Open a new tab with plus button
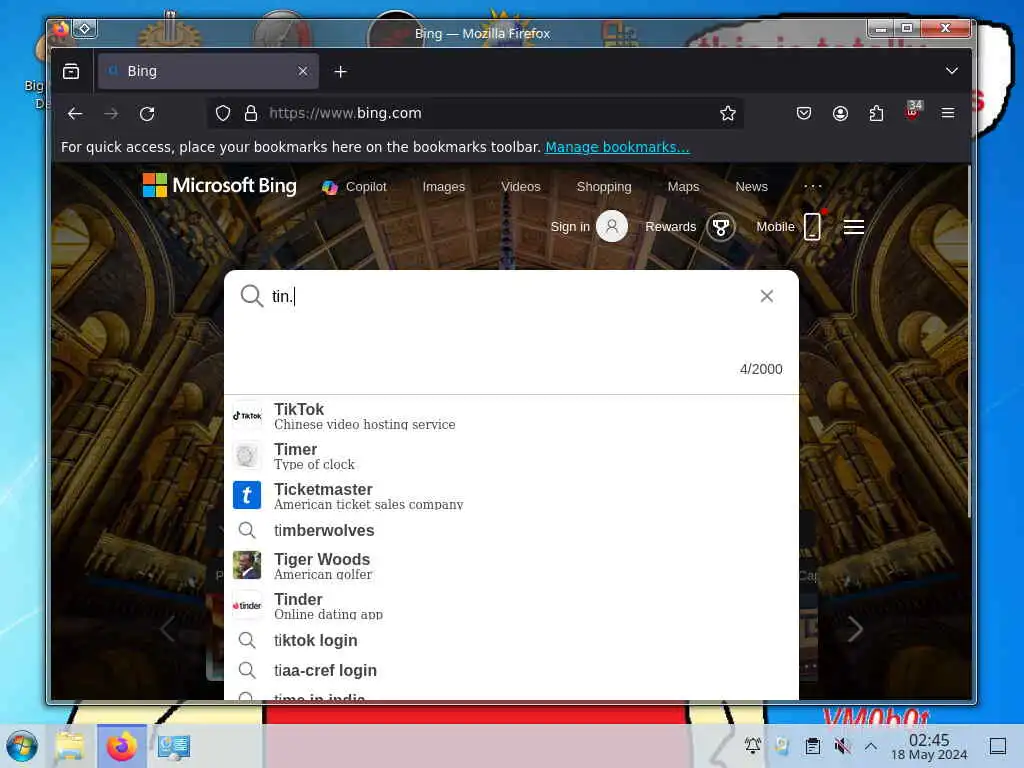The width and height of the screenshot is (1024, 768). (340, 71)
